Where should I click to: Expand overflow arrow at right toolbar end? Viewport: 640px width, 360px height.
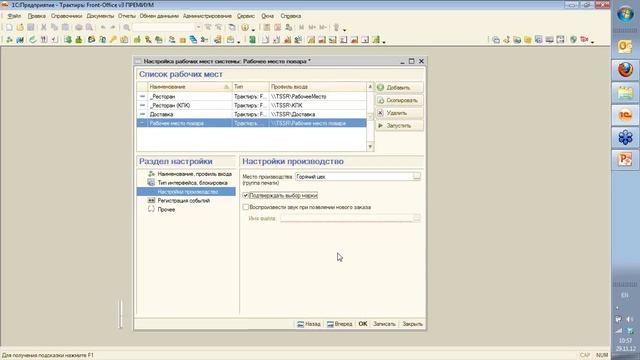(x=592, y=41)
